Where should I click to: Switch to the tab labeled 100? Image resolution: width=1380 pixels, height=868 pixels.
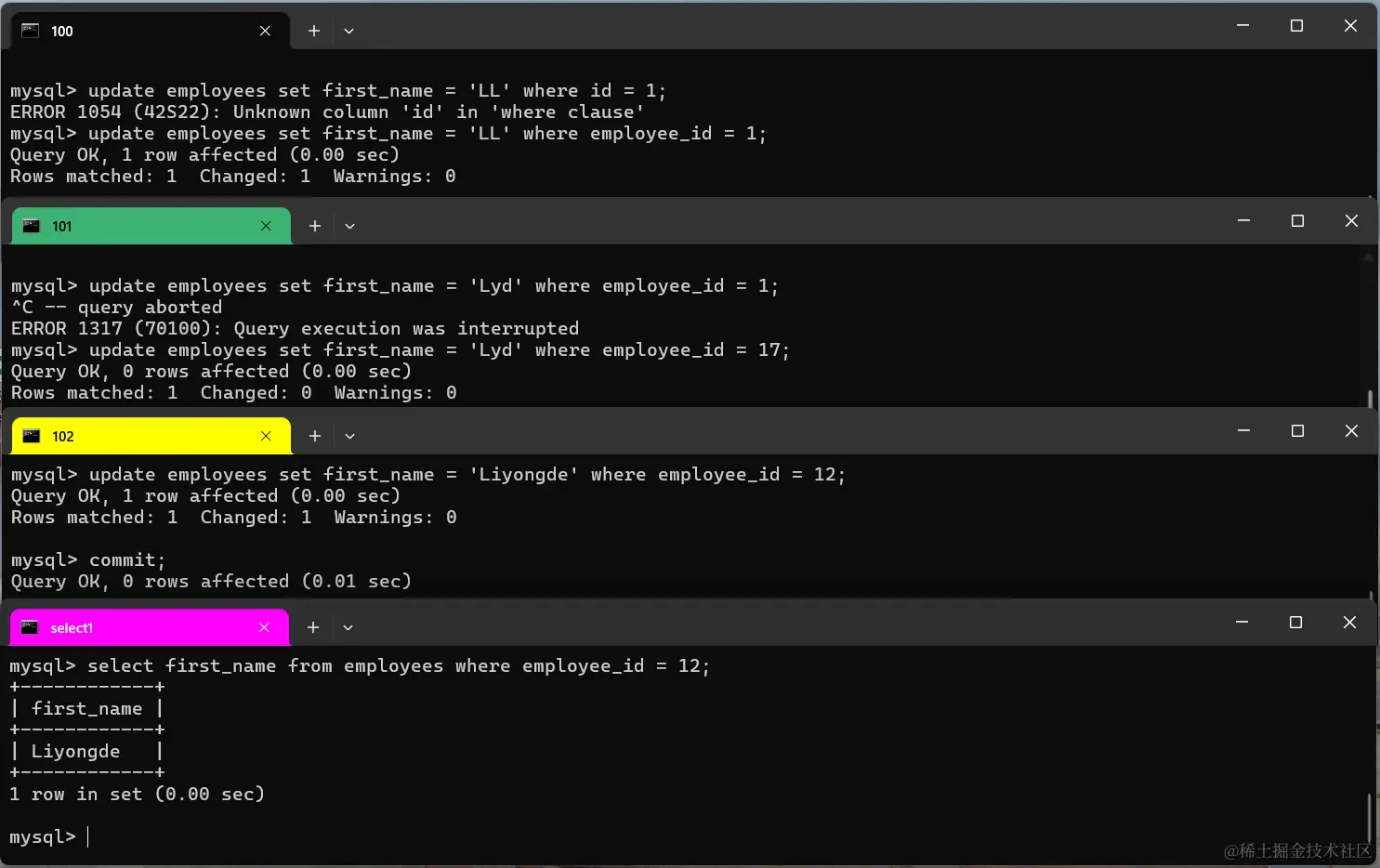[x=149, y=31]
